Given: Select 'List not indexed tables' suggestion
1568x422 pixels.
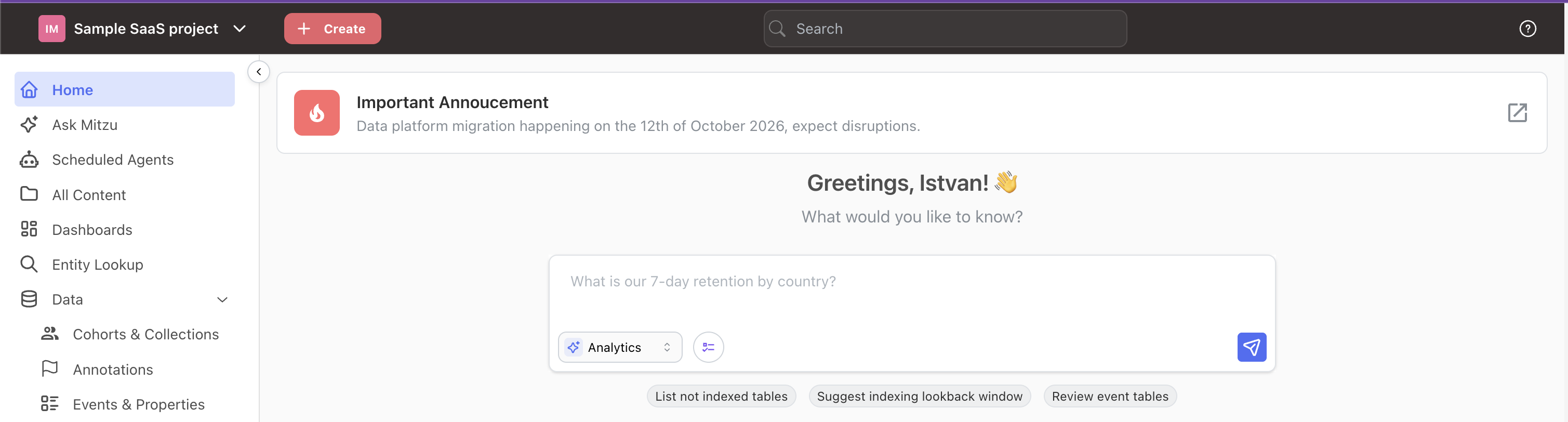Looking at the screenshot, I should coord(721,397).
